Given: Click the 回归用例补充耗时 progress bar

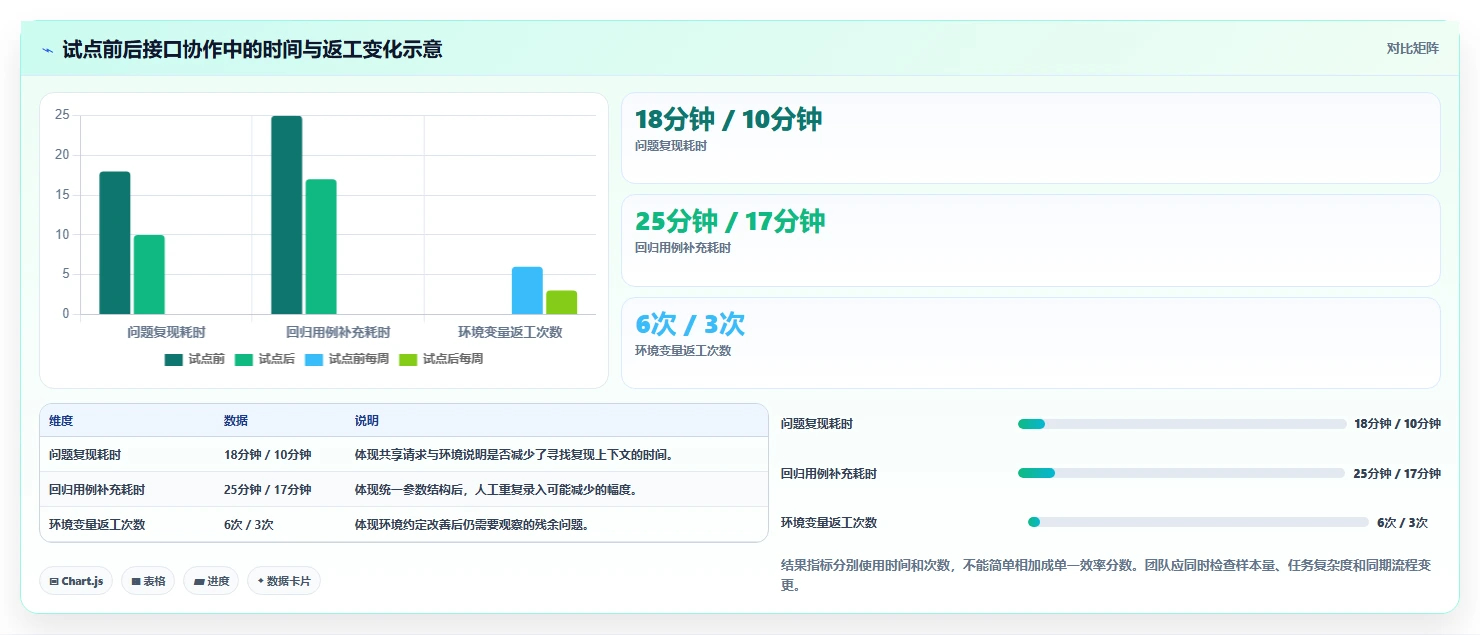Looking at the screenshot, I should click(1181, 473).
